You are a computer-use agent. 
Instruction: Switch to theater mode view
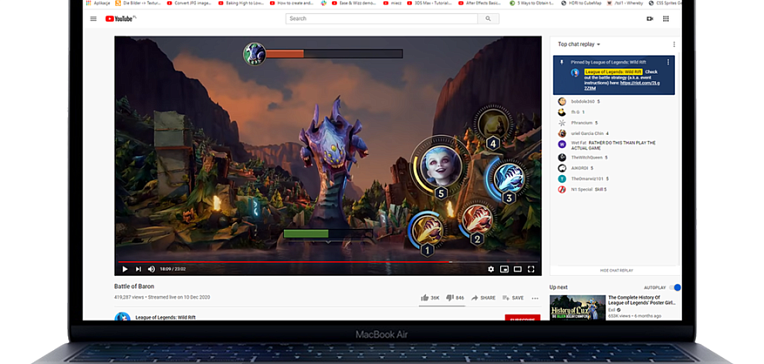tap(517, 269)
